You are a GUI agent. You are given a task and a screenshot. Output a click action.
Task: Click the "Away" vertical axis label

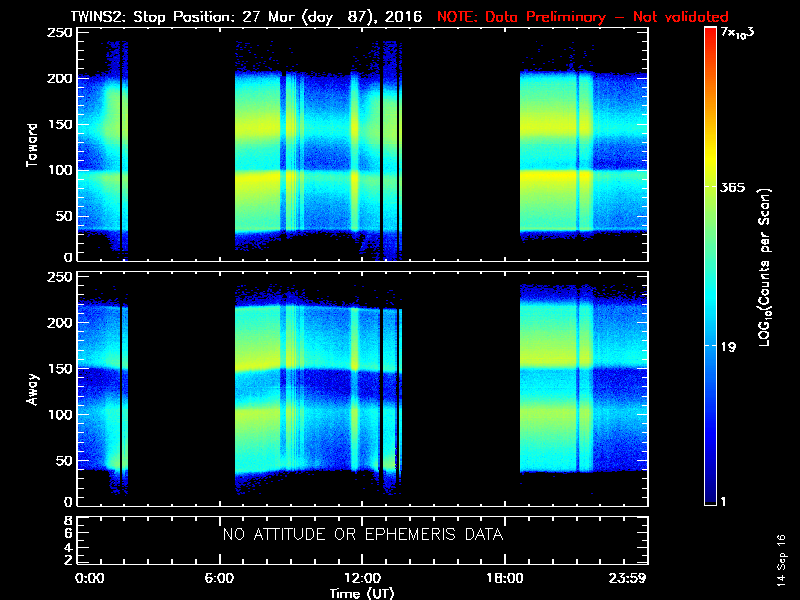[32, 389]
